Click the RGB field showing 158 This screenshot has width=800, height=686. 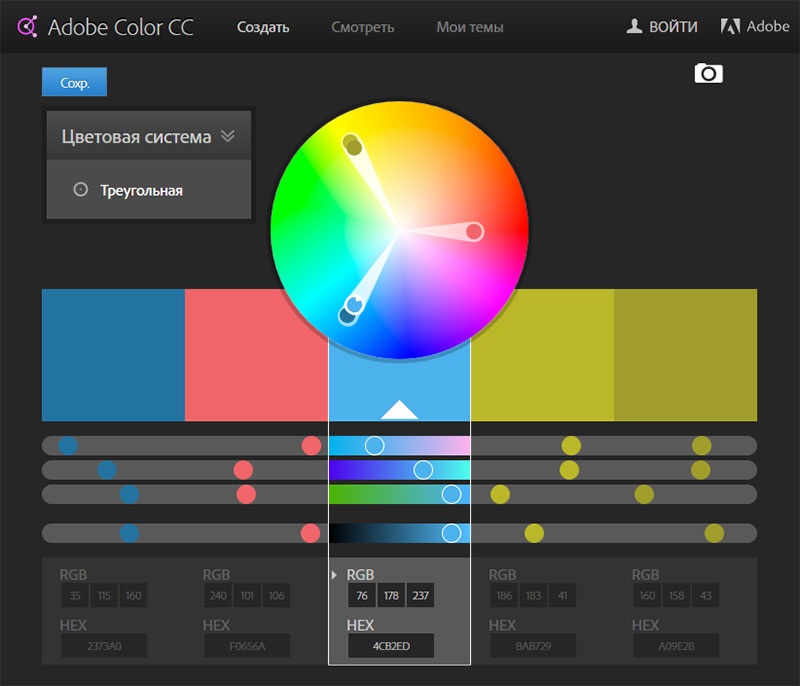point(677,595)
